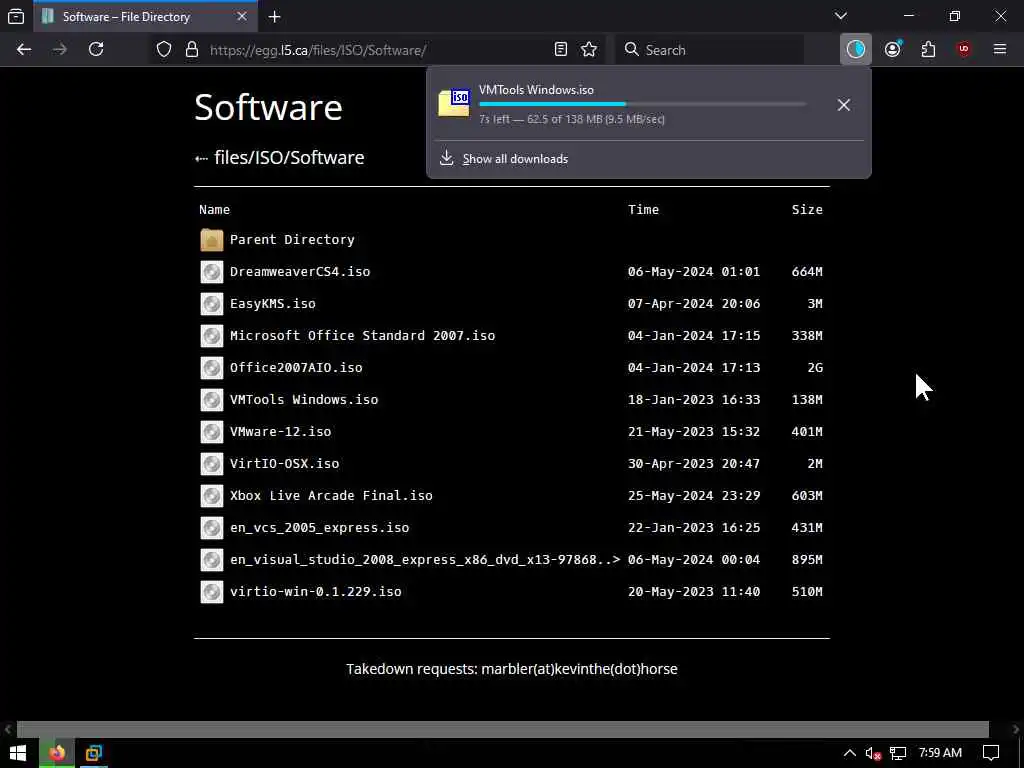
Task: Click the forward navigation arrow
Action: pyautogui.click(x=60, y=50)
